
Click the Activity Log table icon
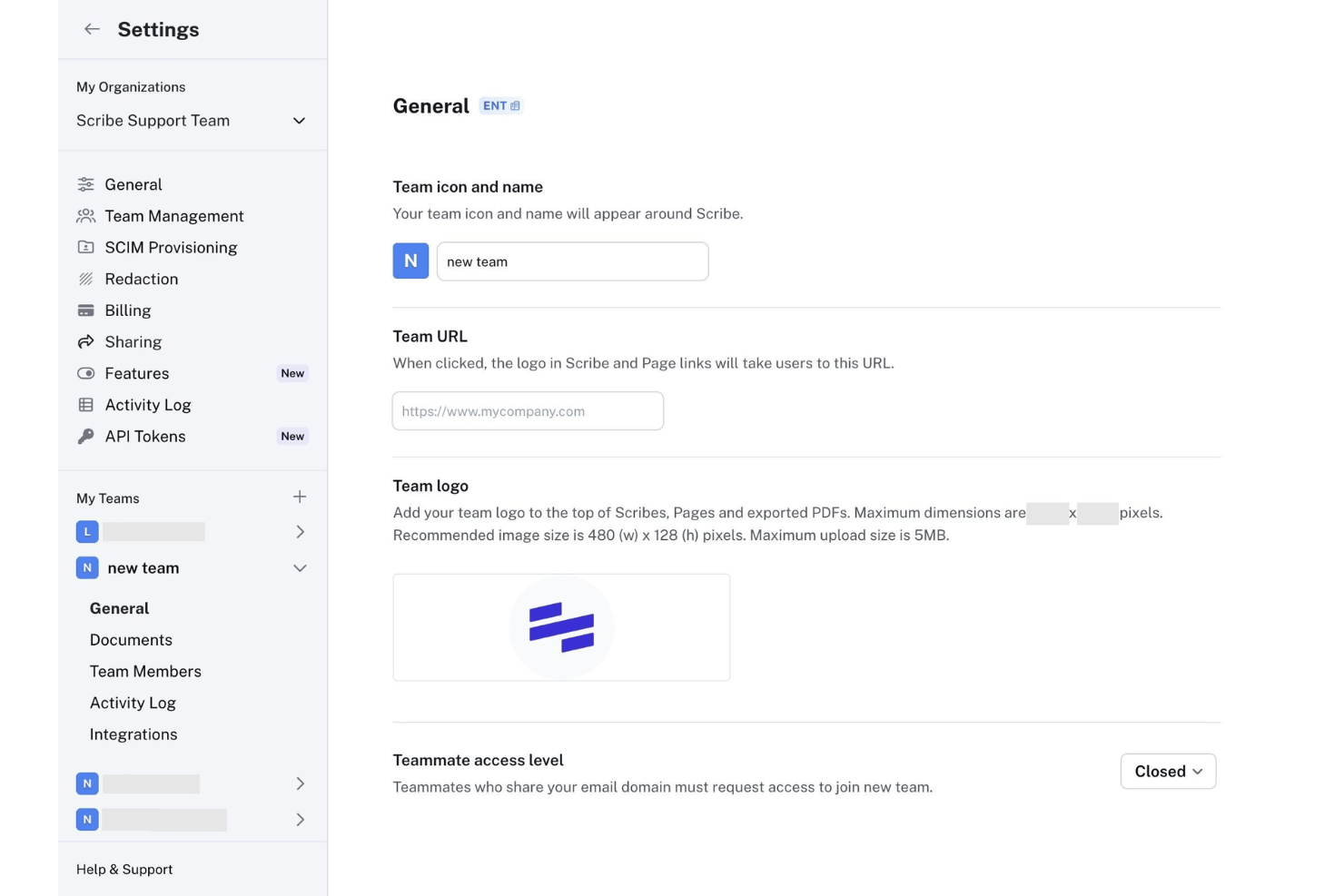(86, 405)
